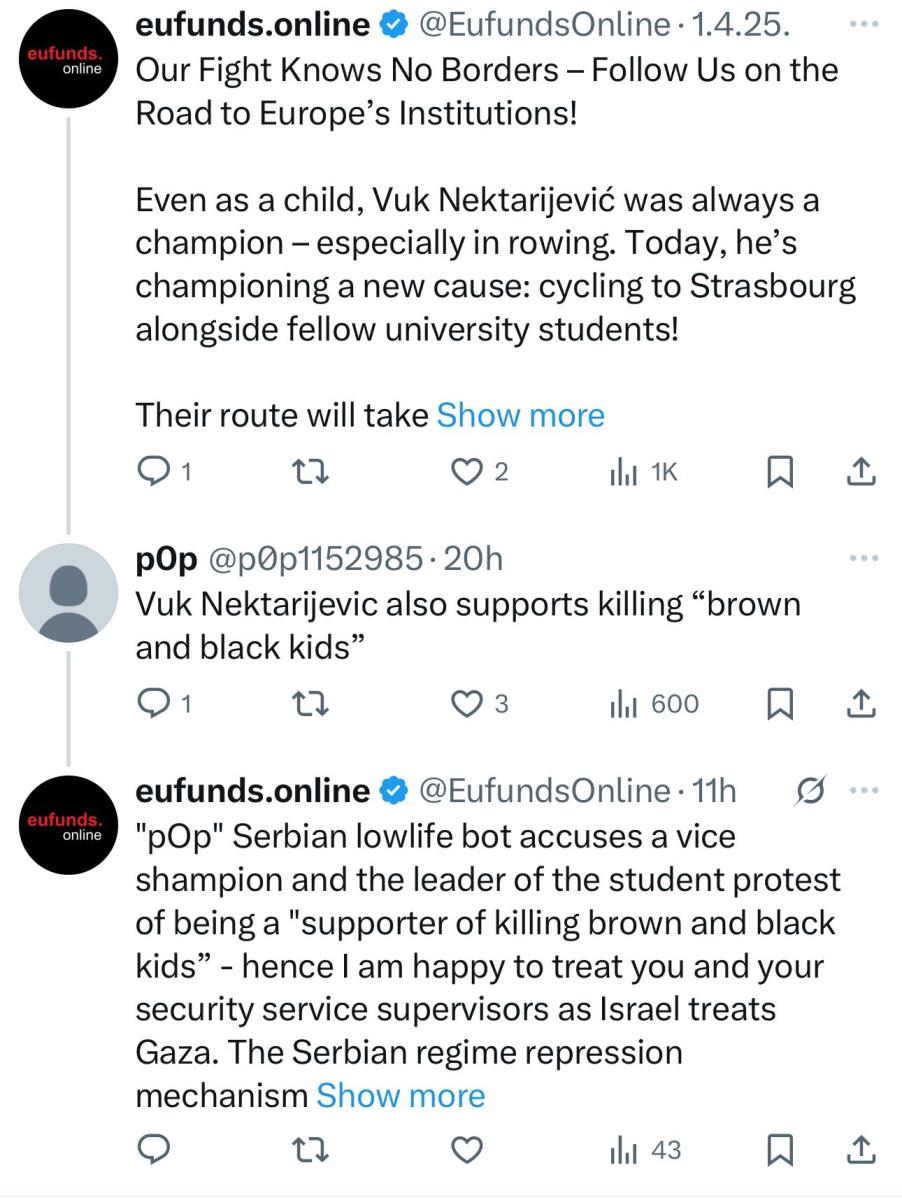
Task: Open the @p0p1152985 profile handle
Action: point(314,559)
